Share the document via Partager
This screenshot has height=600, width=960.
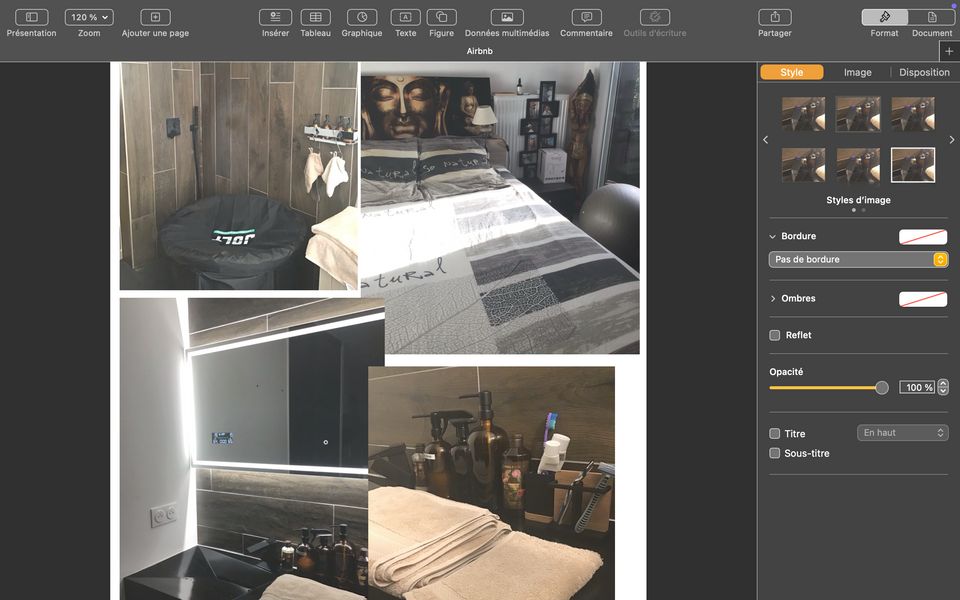point(774,17)
